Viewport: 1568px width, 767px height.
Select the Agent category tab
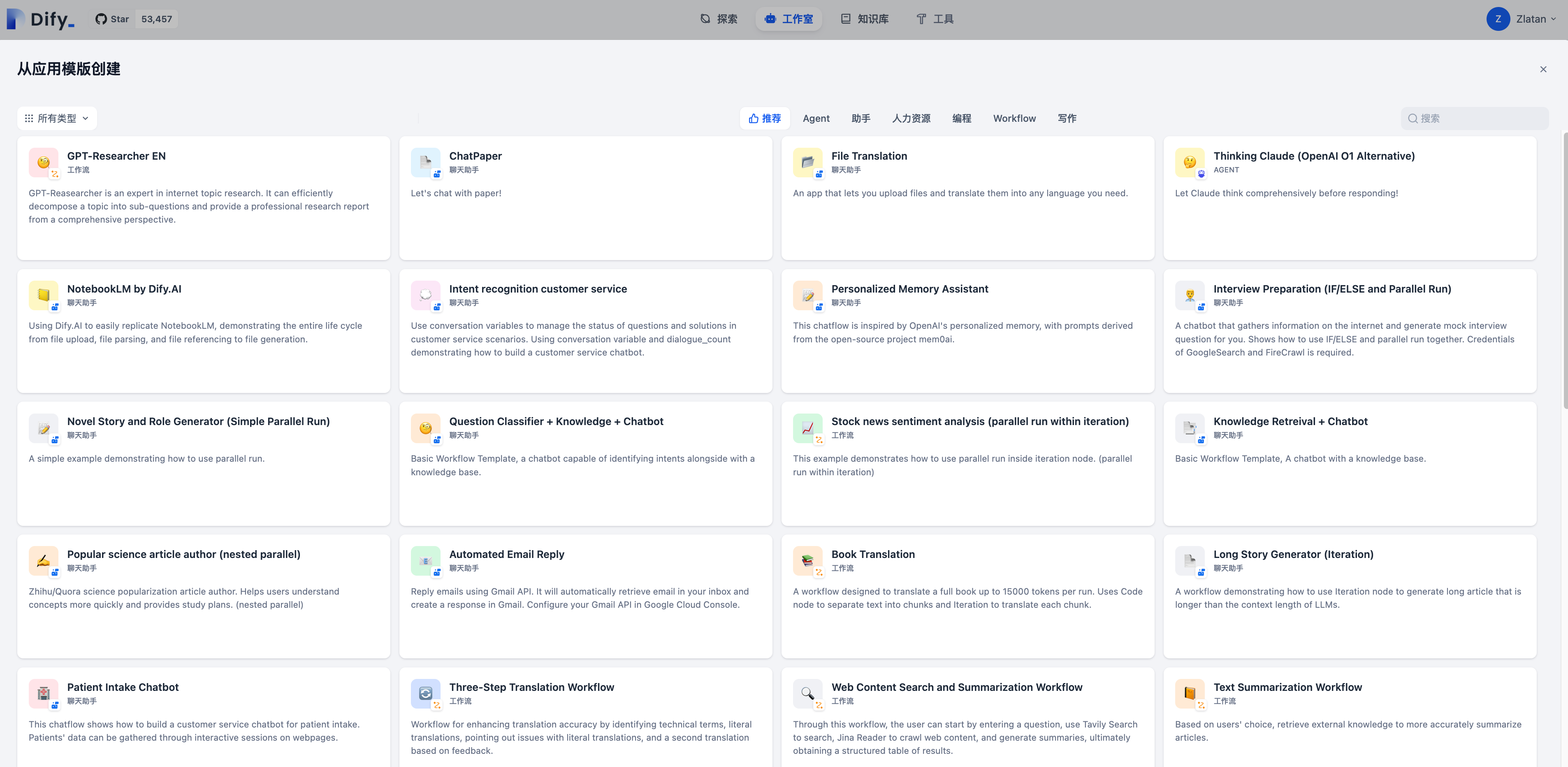pyautogui.click(x=816, y=118)
